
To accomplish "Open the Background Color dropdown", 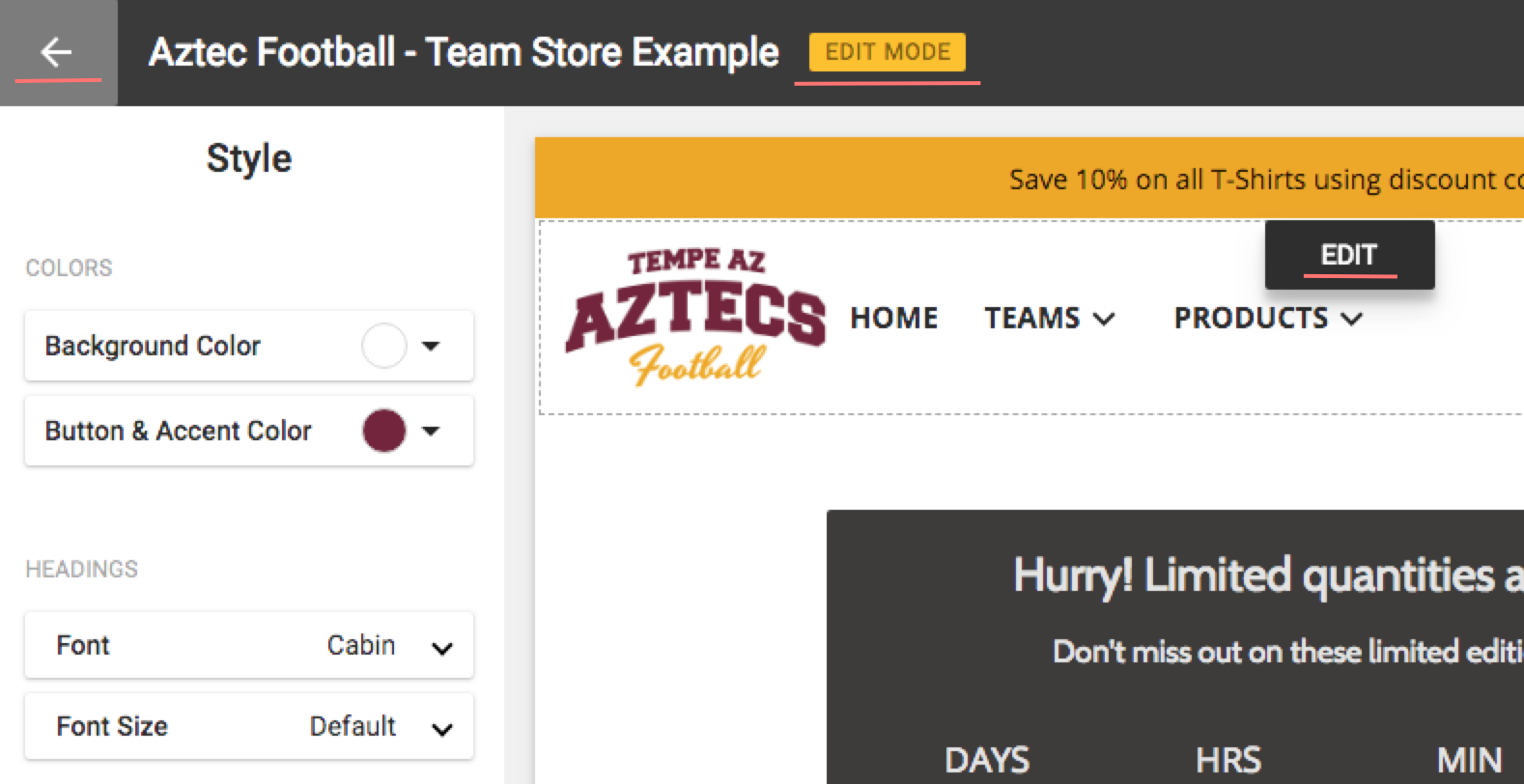I will (x=433, y=346).
